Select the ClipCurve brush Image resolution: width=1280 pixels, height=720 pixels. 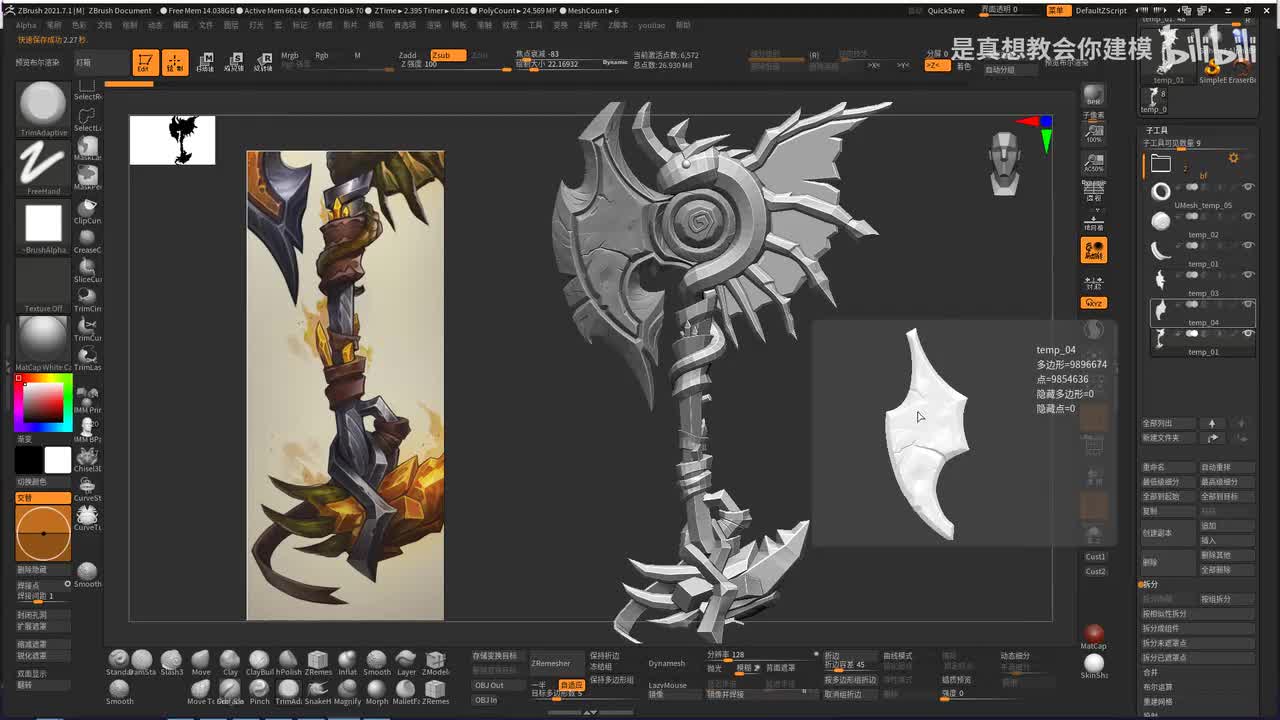(x=87, y=211)
